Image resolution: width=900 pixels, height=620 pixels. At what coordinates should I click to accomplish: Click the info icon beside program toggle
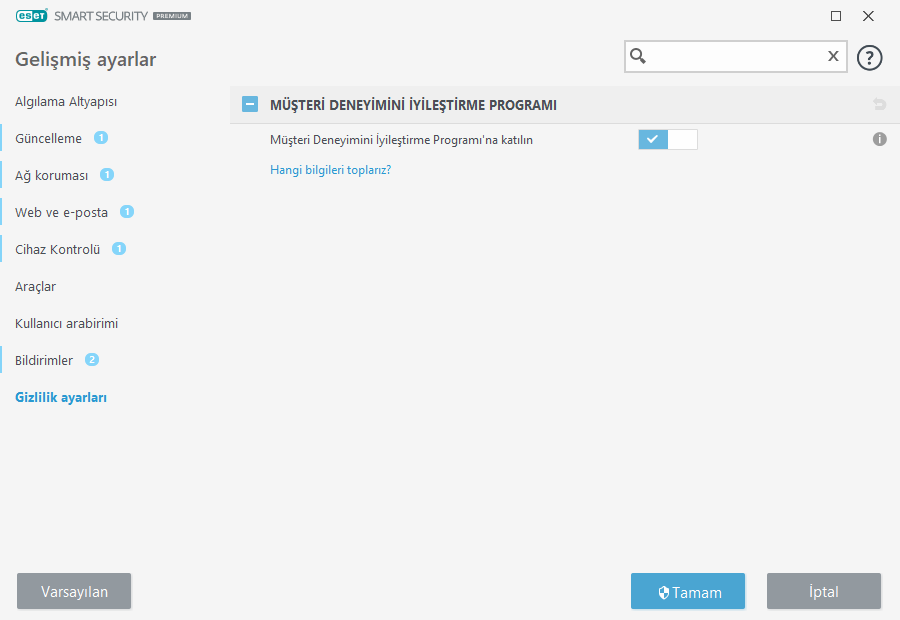coord(880,140)
